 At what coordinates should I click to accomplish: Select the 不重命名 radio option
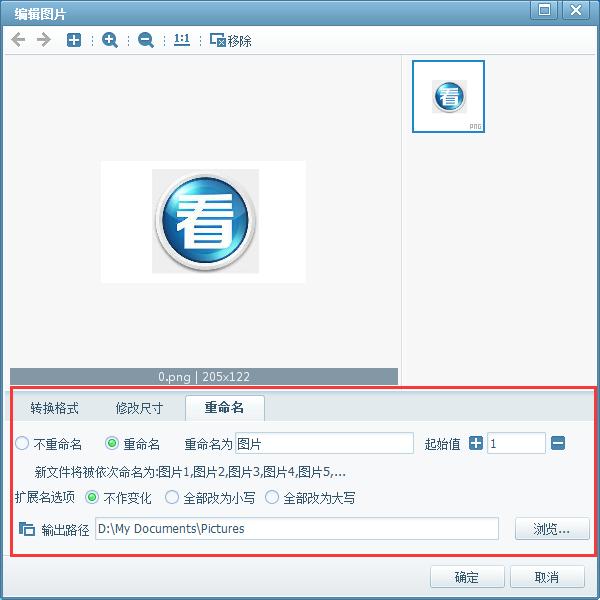click(x=48, y=444)
